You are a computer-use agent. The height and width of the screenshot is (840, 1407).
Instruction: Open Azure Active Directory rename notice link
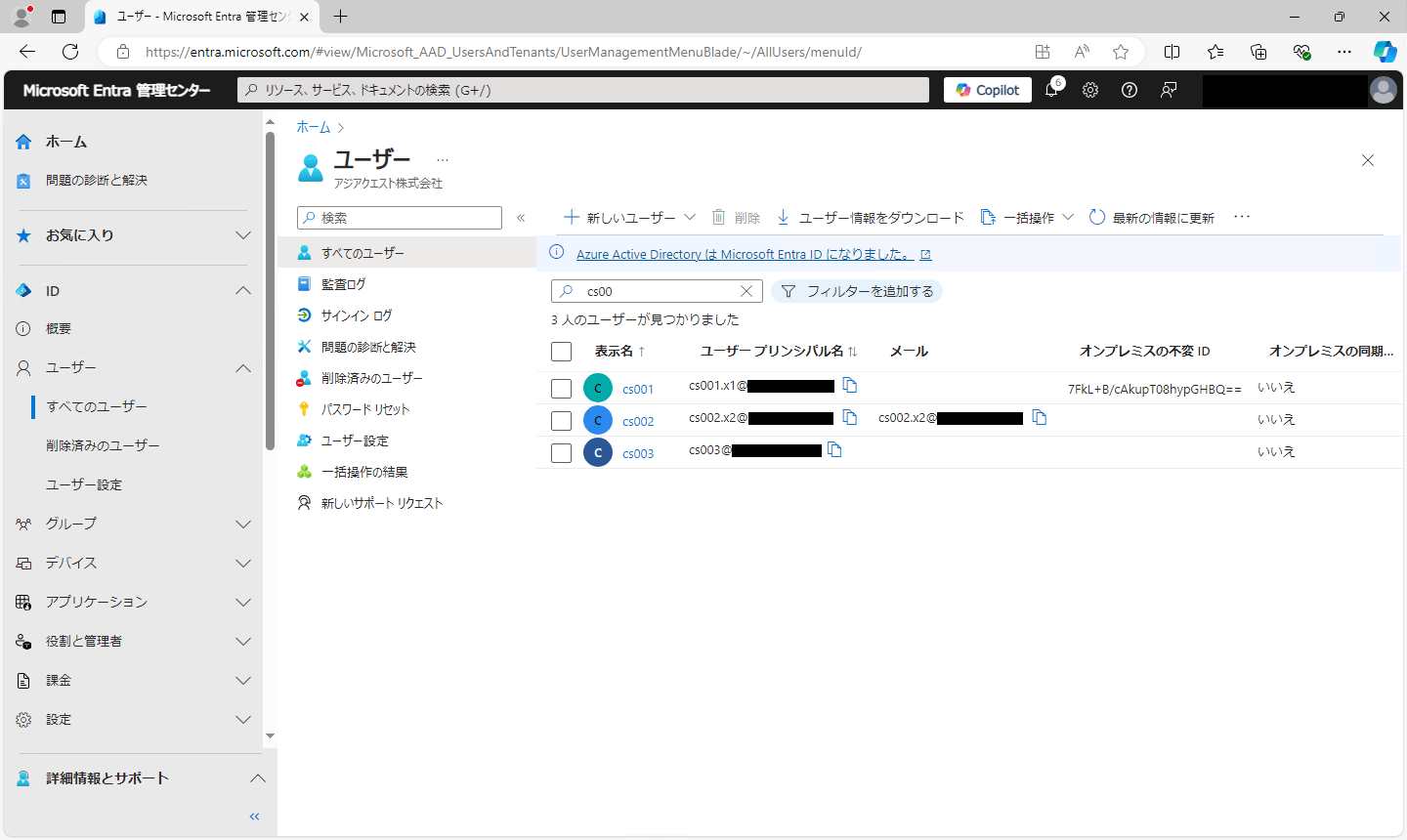(x=753, y=254)
